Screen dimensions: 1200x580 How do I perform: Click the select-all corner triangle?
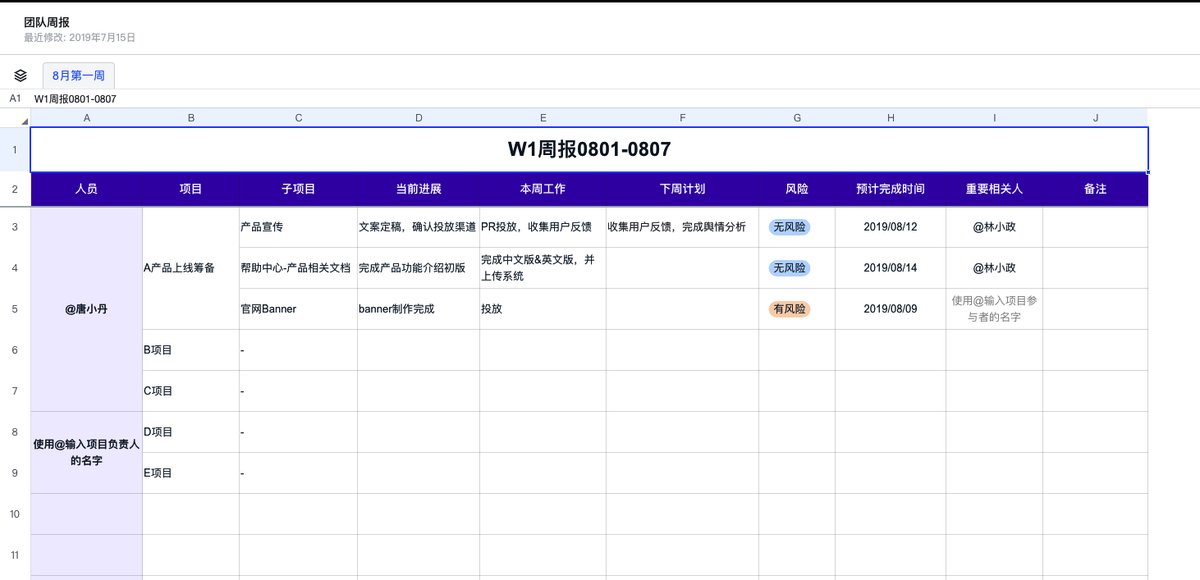(24, 120)
